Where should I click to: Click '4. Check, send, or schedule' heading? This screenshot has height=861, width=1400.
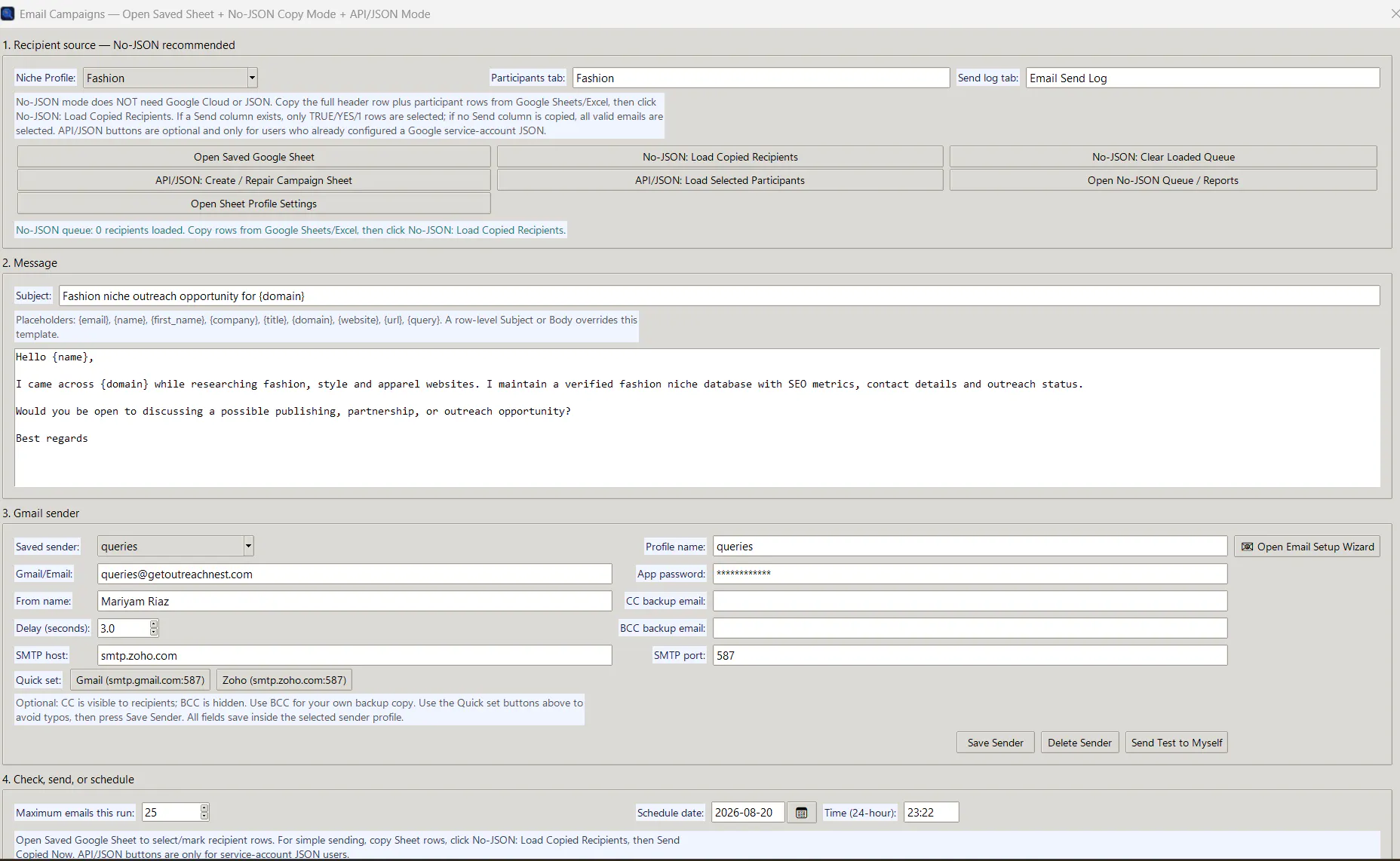(68, 779)
